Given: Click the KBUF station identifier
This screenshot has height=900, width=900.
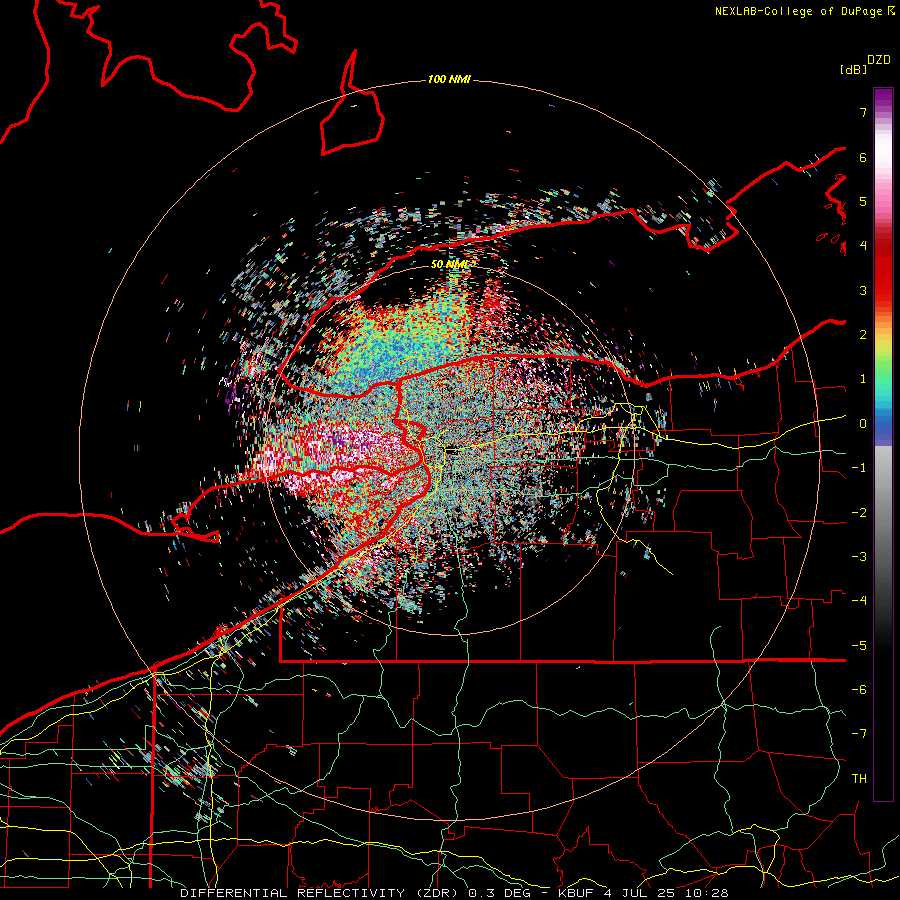Looking at the screenshot, I should [x=576, y=893].
